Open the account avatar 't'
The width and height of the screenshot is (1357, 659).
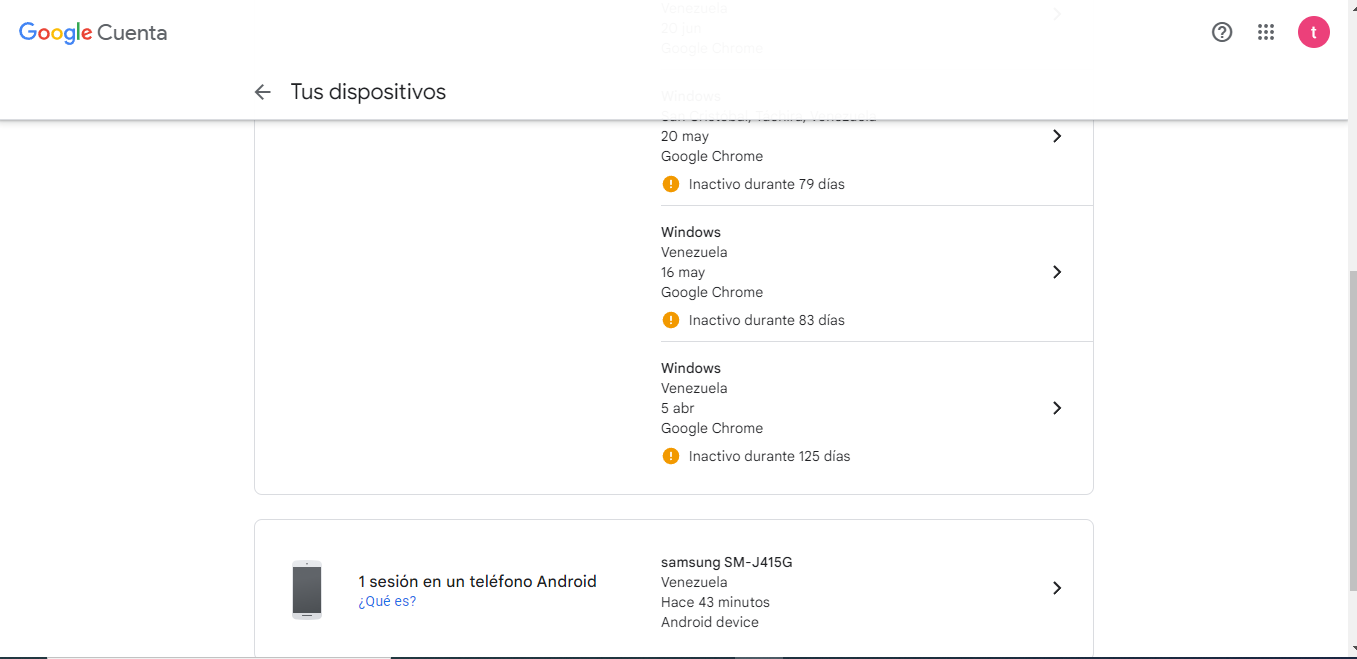point(1314,32)
